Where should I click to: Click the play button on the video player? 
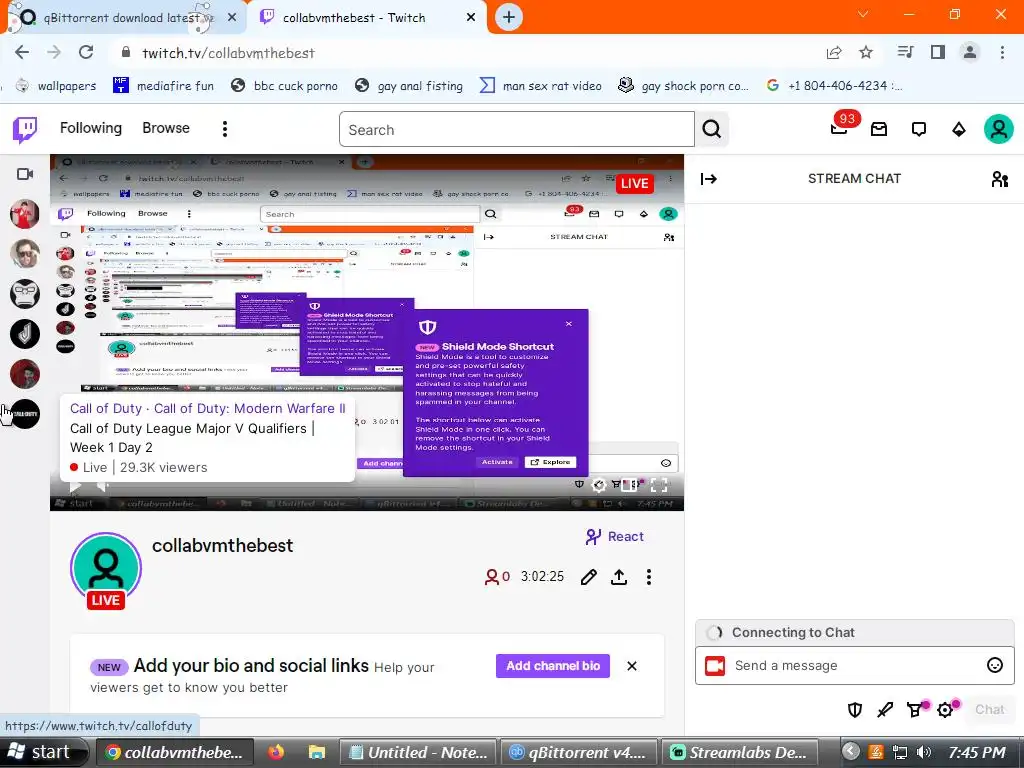[x=75, y=487]
